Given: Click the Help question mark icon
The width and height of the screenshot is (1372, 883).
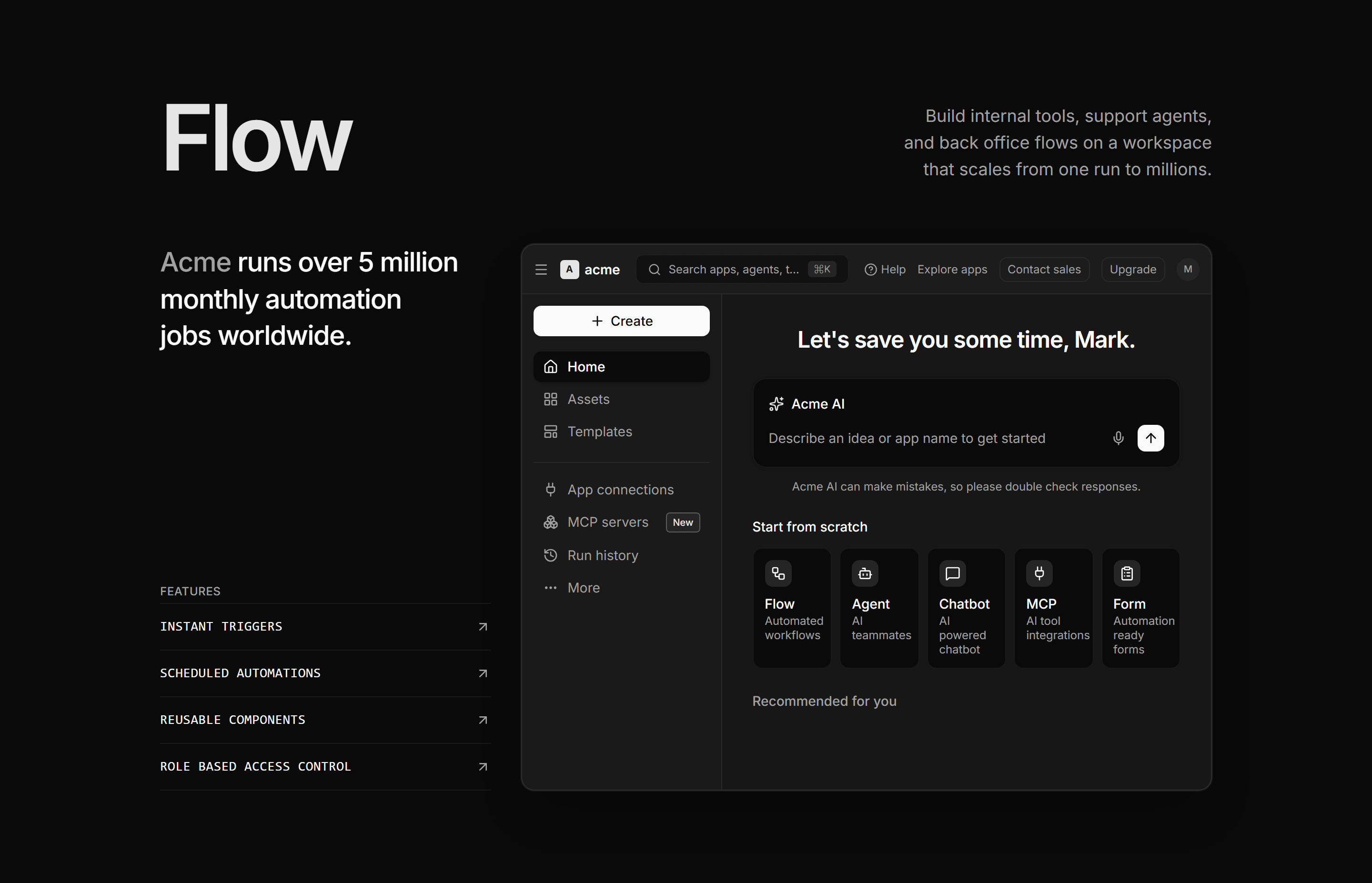Looking at the screenshot, I should (x=870, y=270).
